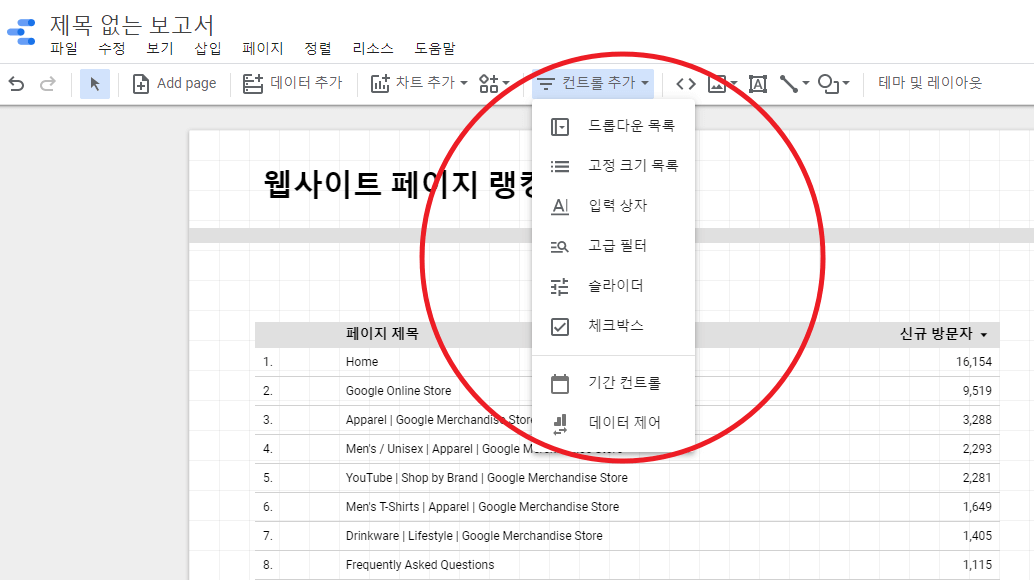Expand the 차트 추가 dropdown arrow
The width and height of the screenshot is (1034, 580).
click(464, 84)
